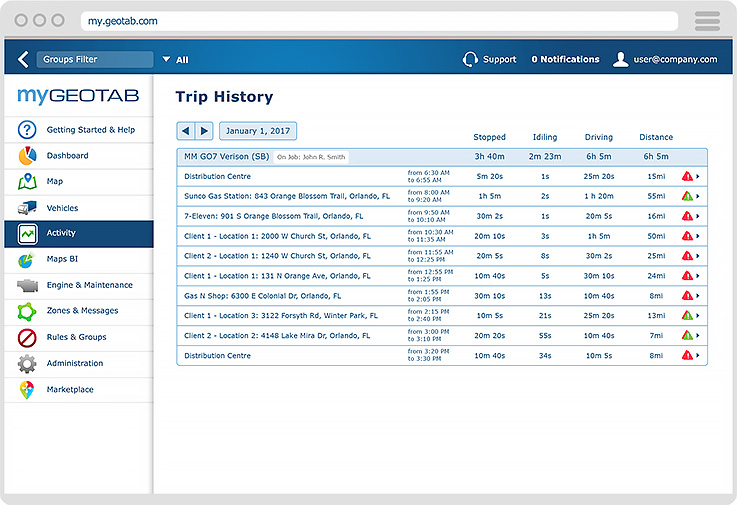Click the Dashboard pie chart icon
This screenshot has height=505, width=737.
pos(27,156)
